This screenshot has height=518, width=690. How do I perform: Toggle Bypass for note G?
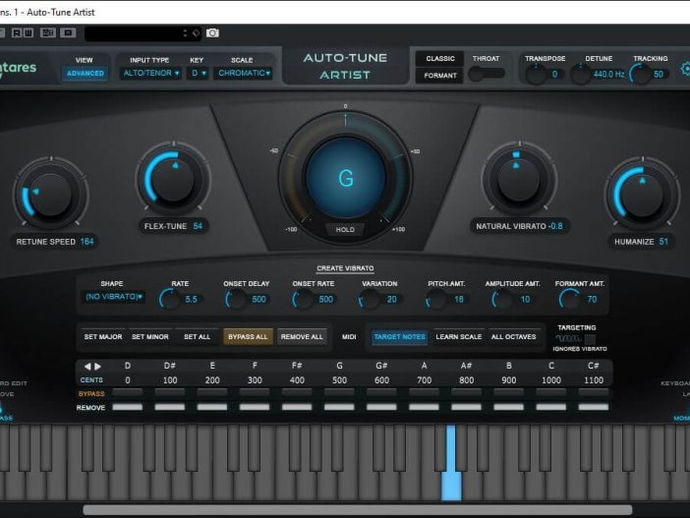tap(339, 393)
